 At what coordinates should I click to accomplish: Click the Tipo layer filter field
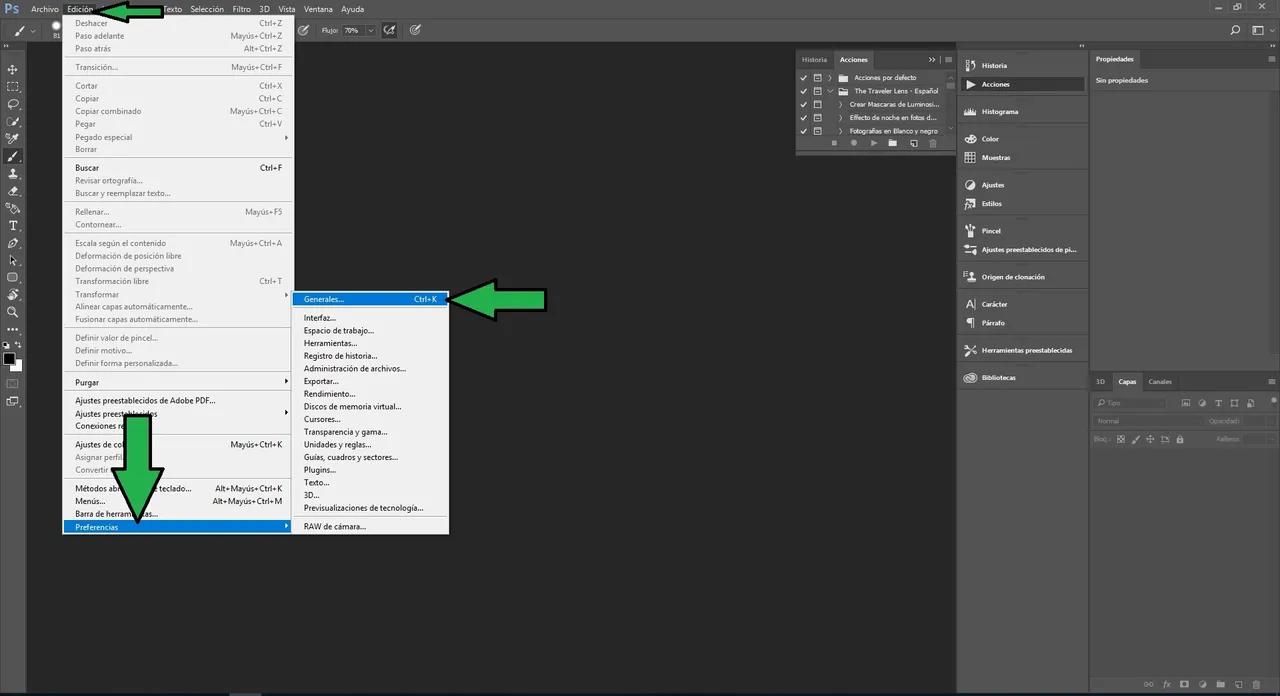[x=1130, y=403]
